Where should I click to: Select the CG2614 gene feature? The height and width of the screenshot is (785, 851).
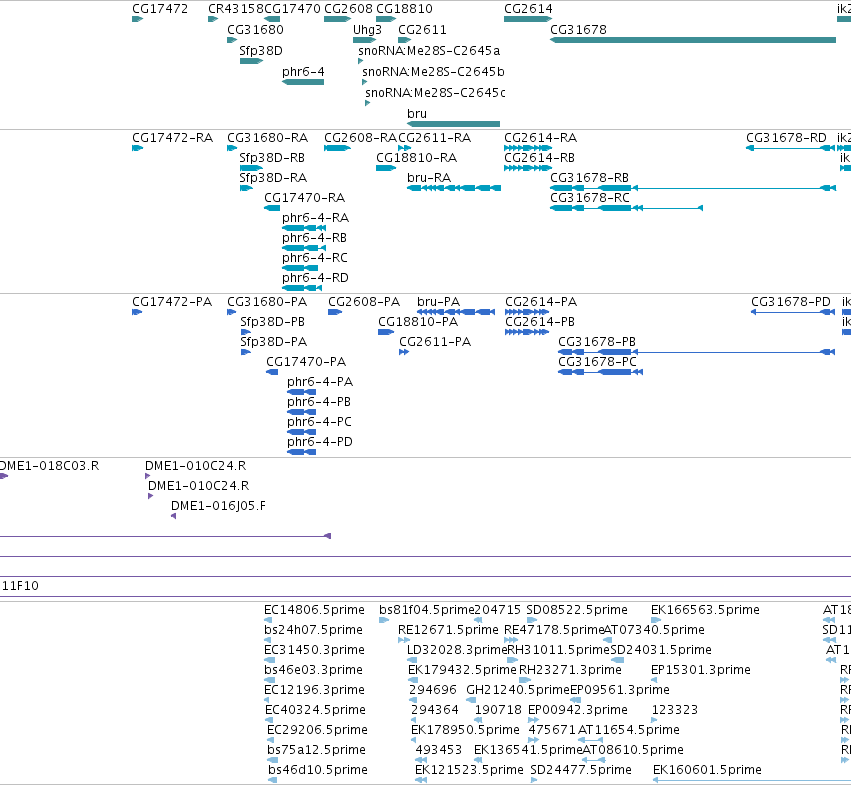pyautogui.click(x=528, y=19)
